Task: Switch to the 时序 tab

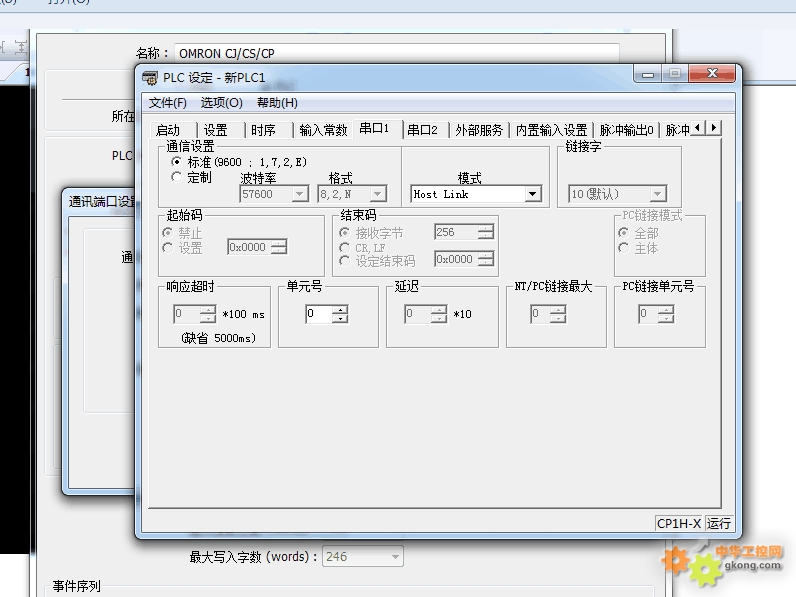Action: (263, 130)
